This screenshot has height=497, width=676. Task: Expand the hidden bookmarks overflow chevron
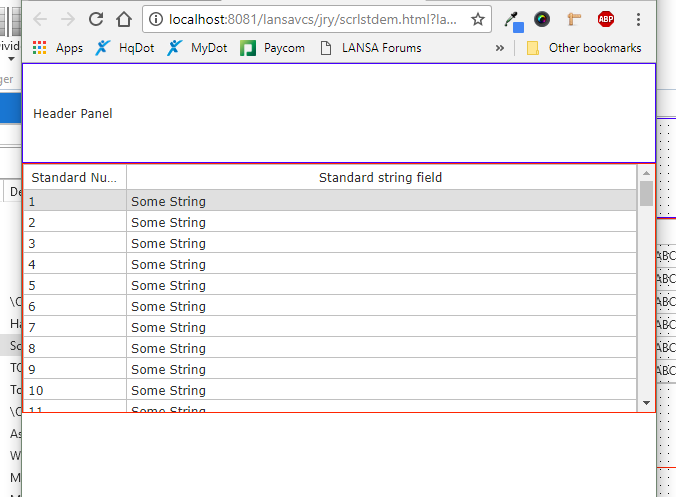click(500, 48)
